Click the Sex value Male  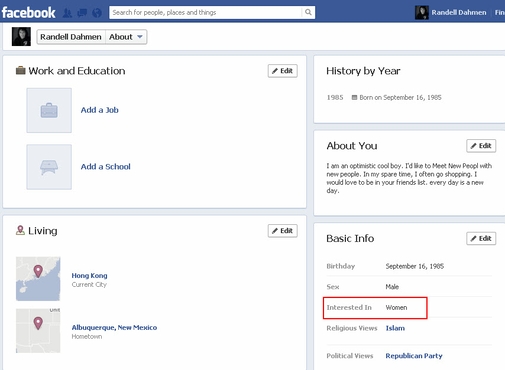392,287
